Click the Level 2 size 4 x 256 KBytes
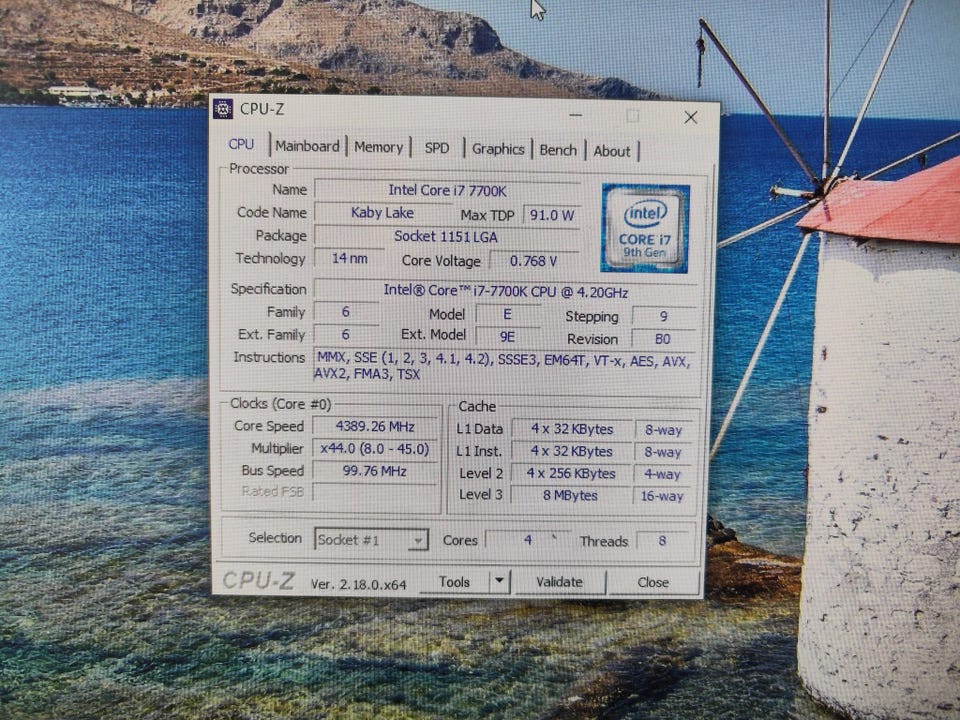Image resolution: width=960 pixels, height=720 pixels. pyautogui.click(x=571, y=474)
